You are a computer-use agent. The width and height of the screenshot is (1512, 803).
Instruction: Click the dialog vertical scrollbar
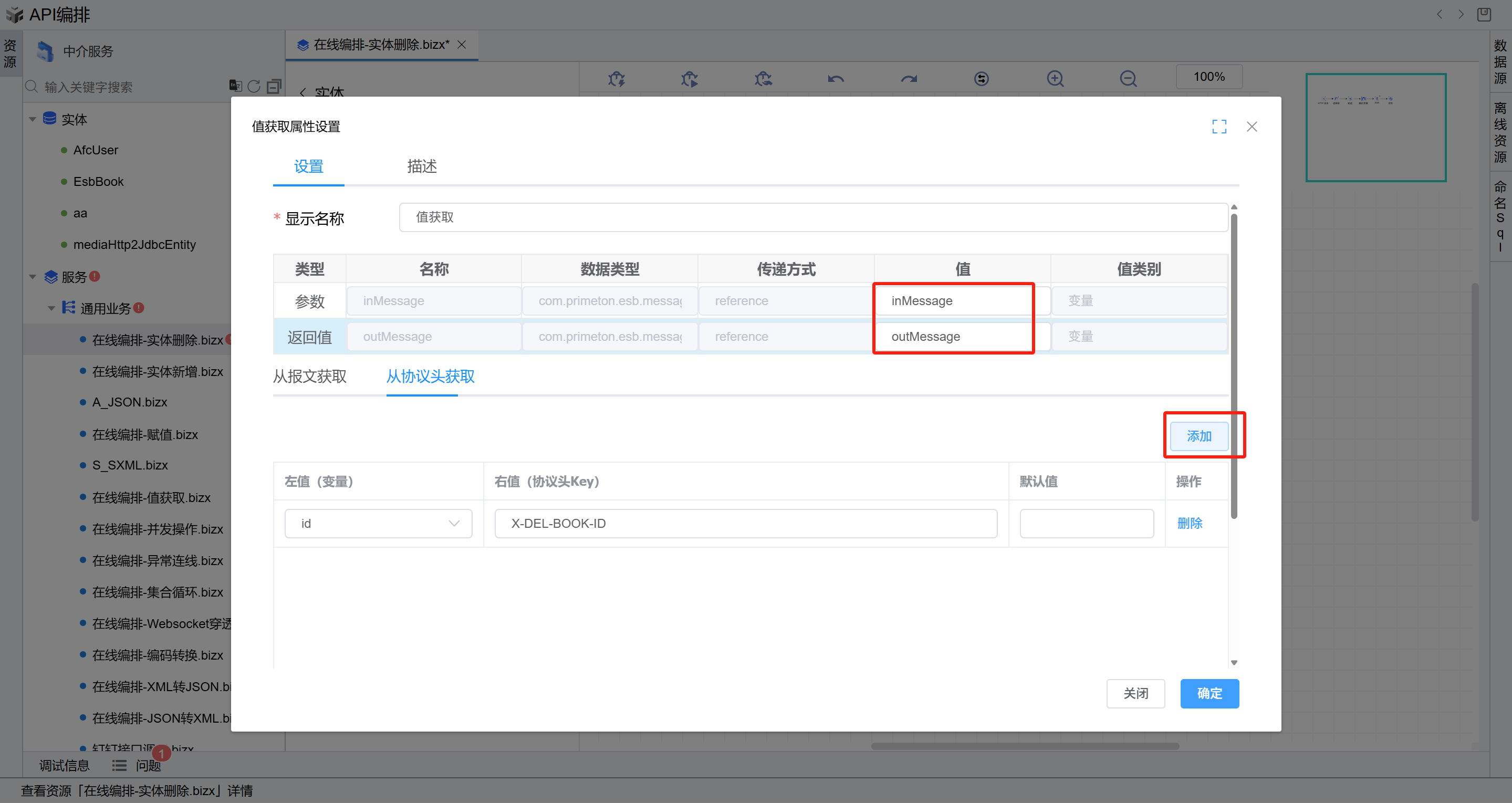(x=1234, y=364)
